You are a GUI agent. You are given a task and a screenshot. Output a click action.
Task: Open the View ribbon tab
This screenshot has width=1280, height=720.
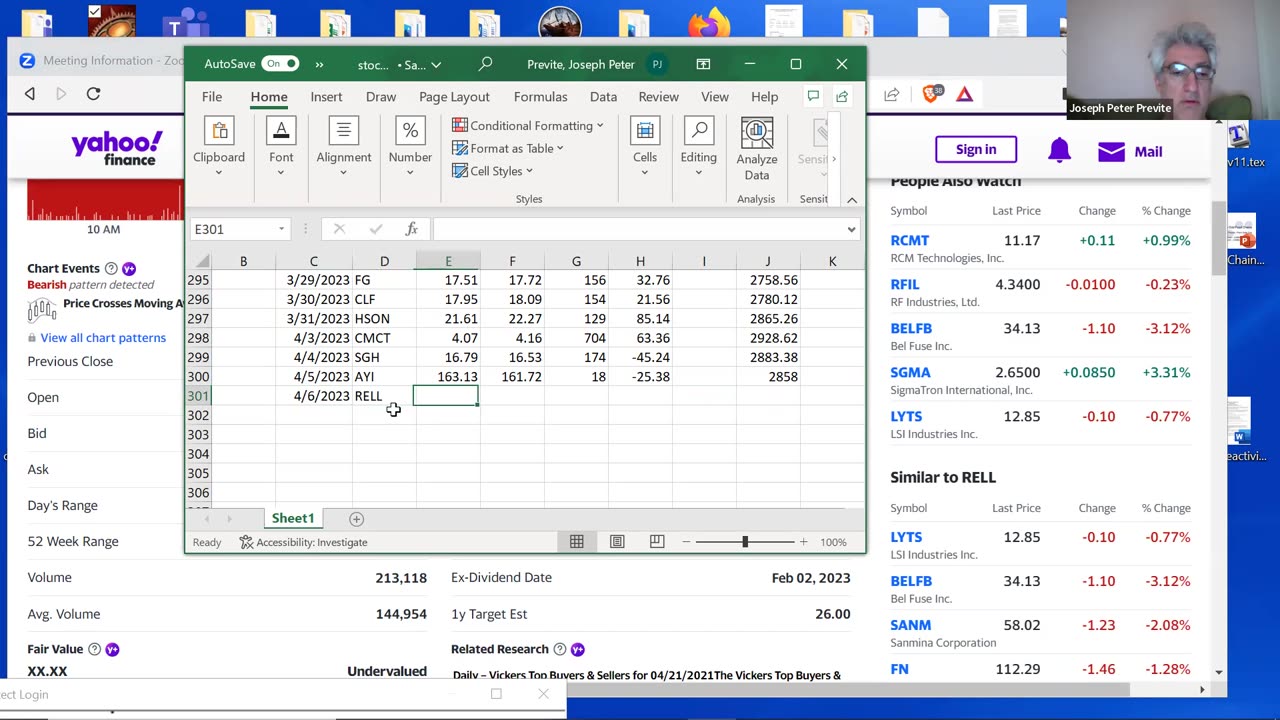714,97
